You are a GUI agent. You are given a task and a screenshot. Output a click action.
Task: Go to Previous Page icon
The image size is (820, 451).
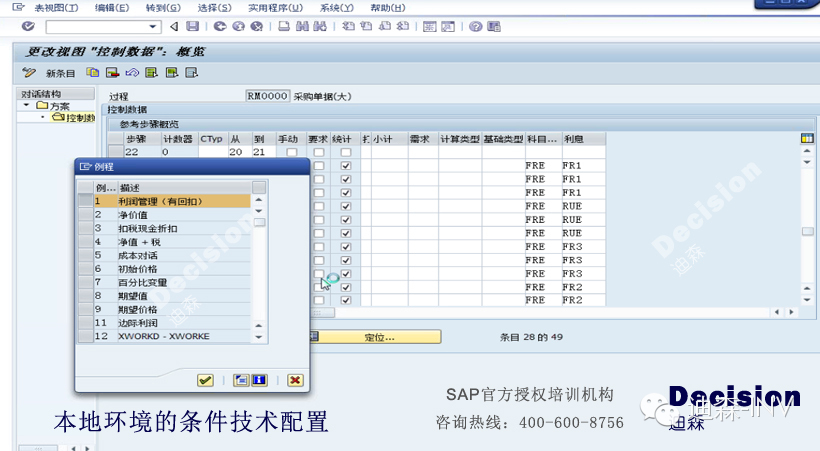tap(367, 26)
